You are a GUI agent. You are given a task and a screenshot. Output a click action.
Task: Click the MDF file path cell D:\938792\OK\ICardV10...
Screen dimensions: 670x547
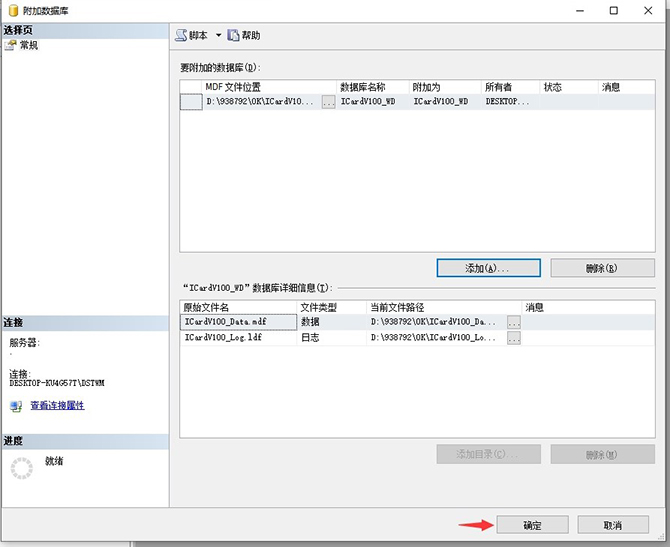click(x=260, y=102)
